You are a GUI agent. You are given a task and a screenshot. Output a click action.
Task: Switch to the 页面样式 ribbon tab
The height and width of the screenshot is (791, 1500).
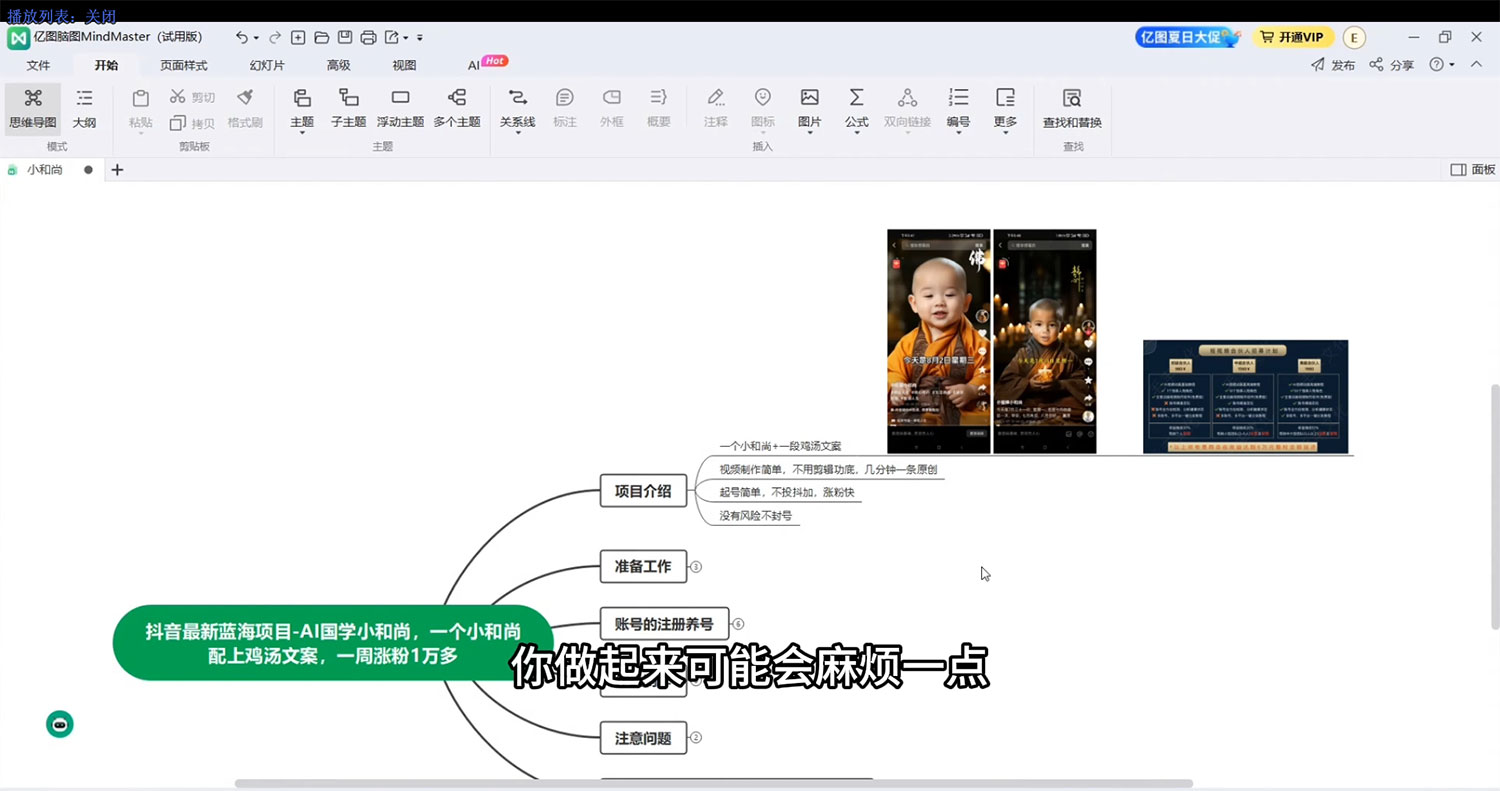coord(183,65)
